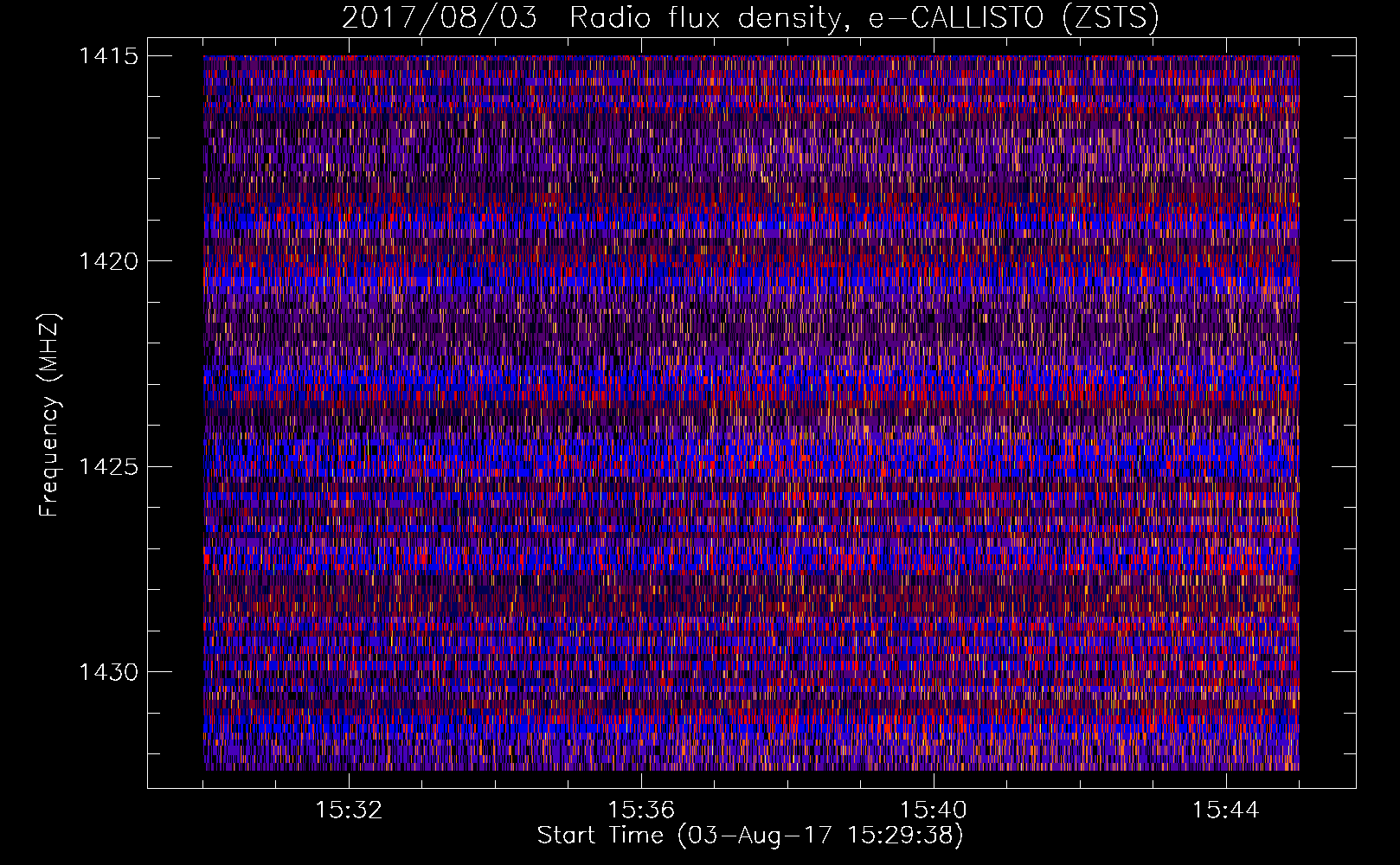The image size is (1400, 865).
Task: Click the '1415' frequency axis label
Action: 108,56
